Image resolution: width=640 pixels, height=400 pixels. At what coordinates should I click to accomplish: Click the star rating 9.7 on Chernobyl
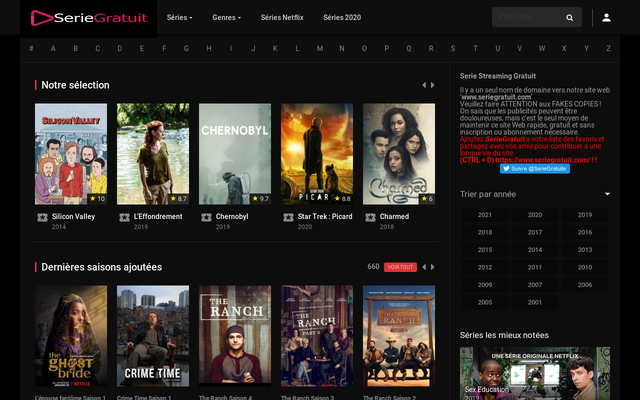tap(261, 199)
